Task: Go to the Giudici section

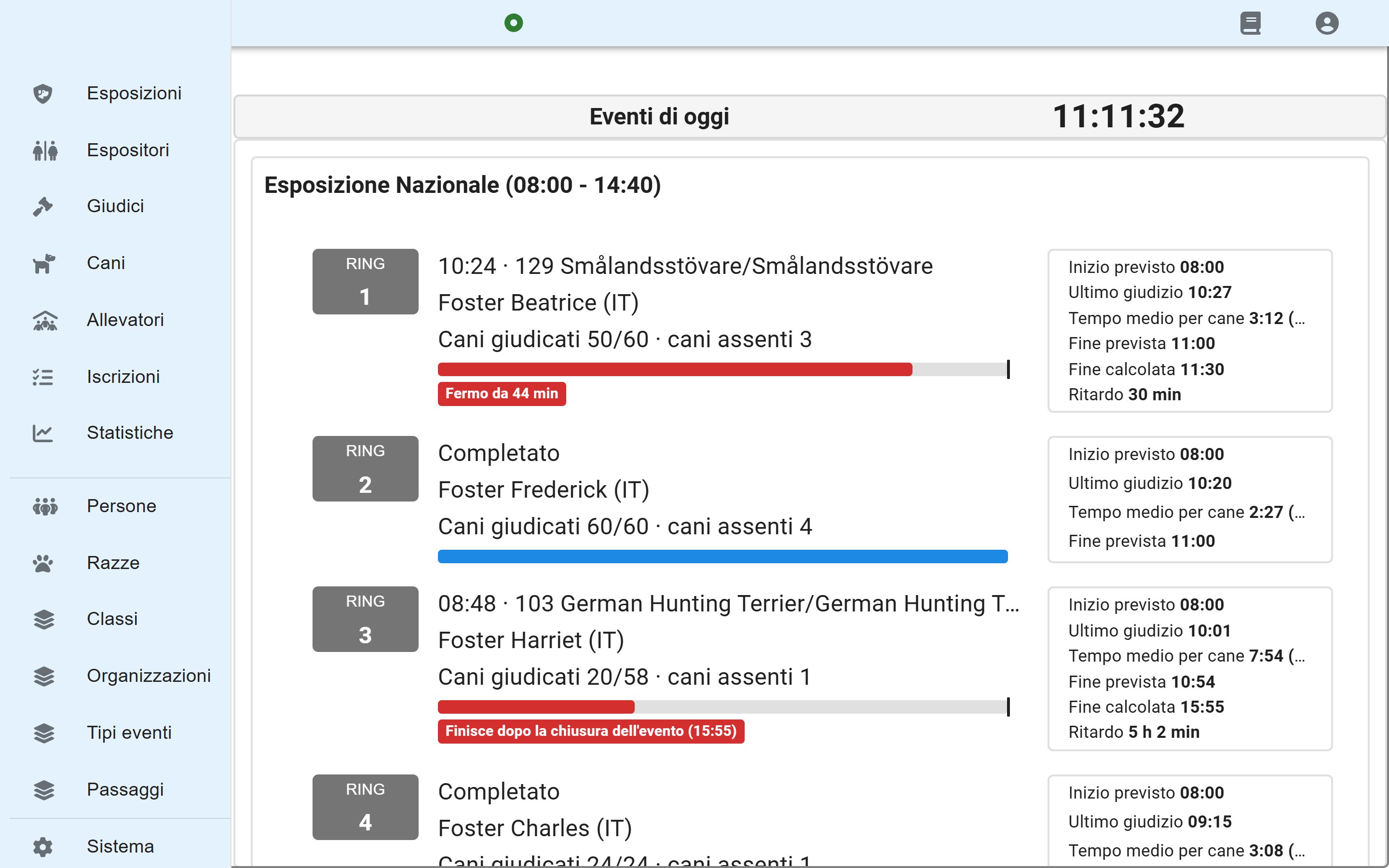Action: pyautogui.click(x=115, y=206)
